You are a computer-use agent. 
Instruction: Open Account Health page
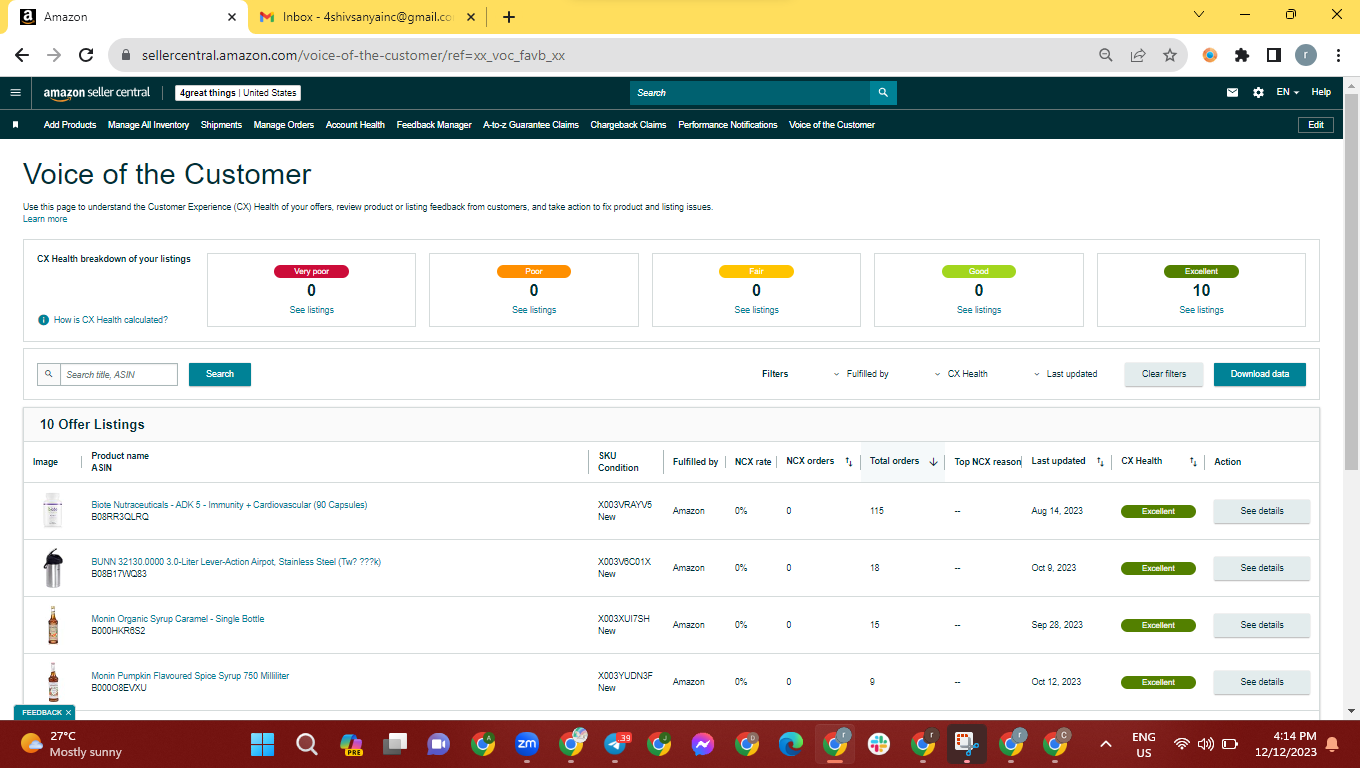coord(355,125)
